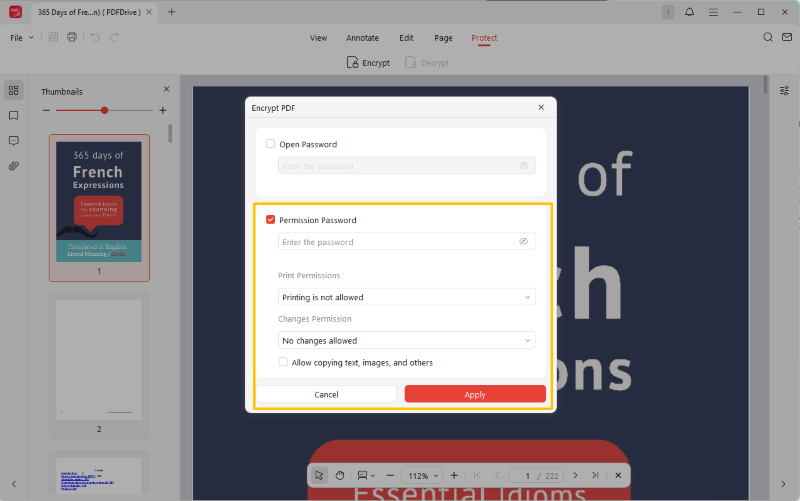Open the mail envelope icon
The width and height of the screenshot is (800, 501).
pyautogui.click(x=787, y=37)
